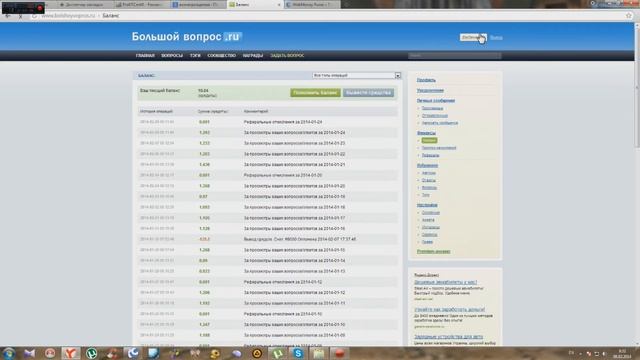Image resolution: width=640 pixels, height=360 pixels.
Task: Open the Переводы sidebar link
Action: [x=430, y=156]
